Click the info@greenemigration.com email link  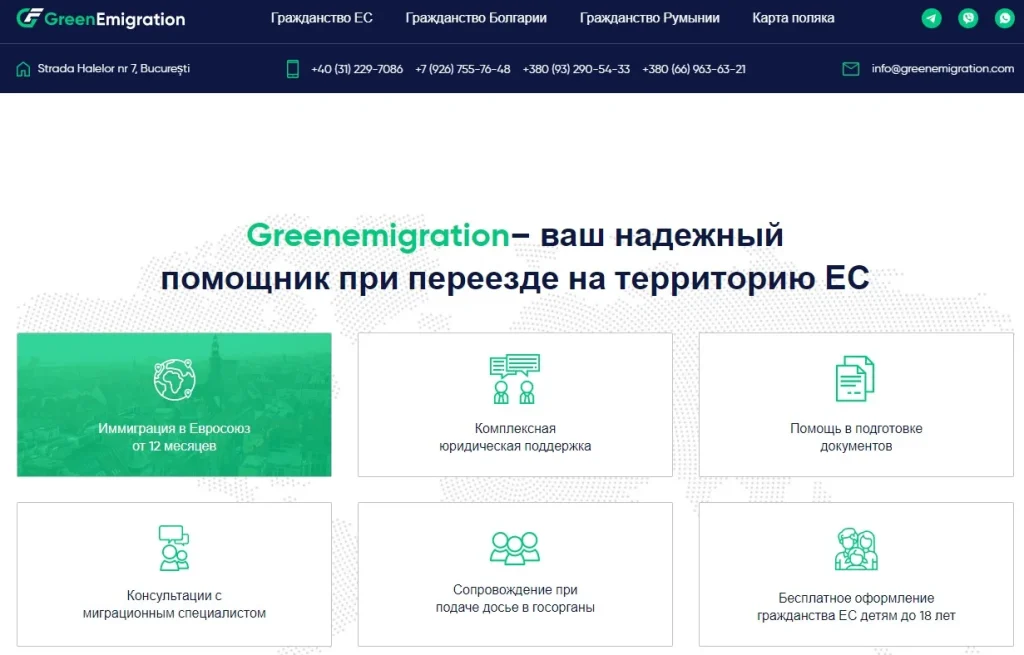point(942,69)
